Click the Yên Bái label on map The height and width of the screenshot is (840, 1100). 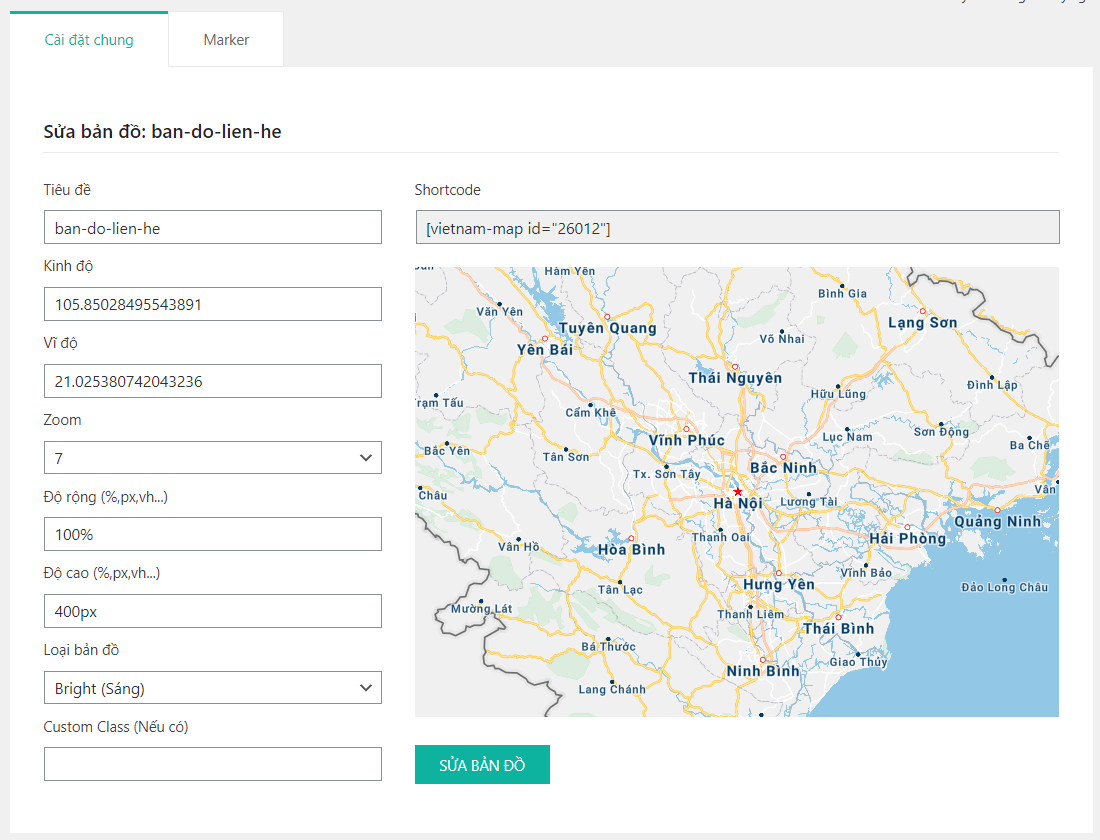coord(545,350)
